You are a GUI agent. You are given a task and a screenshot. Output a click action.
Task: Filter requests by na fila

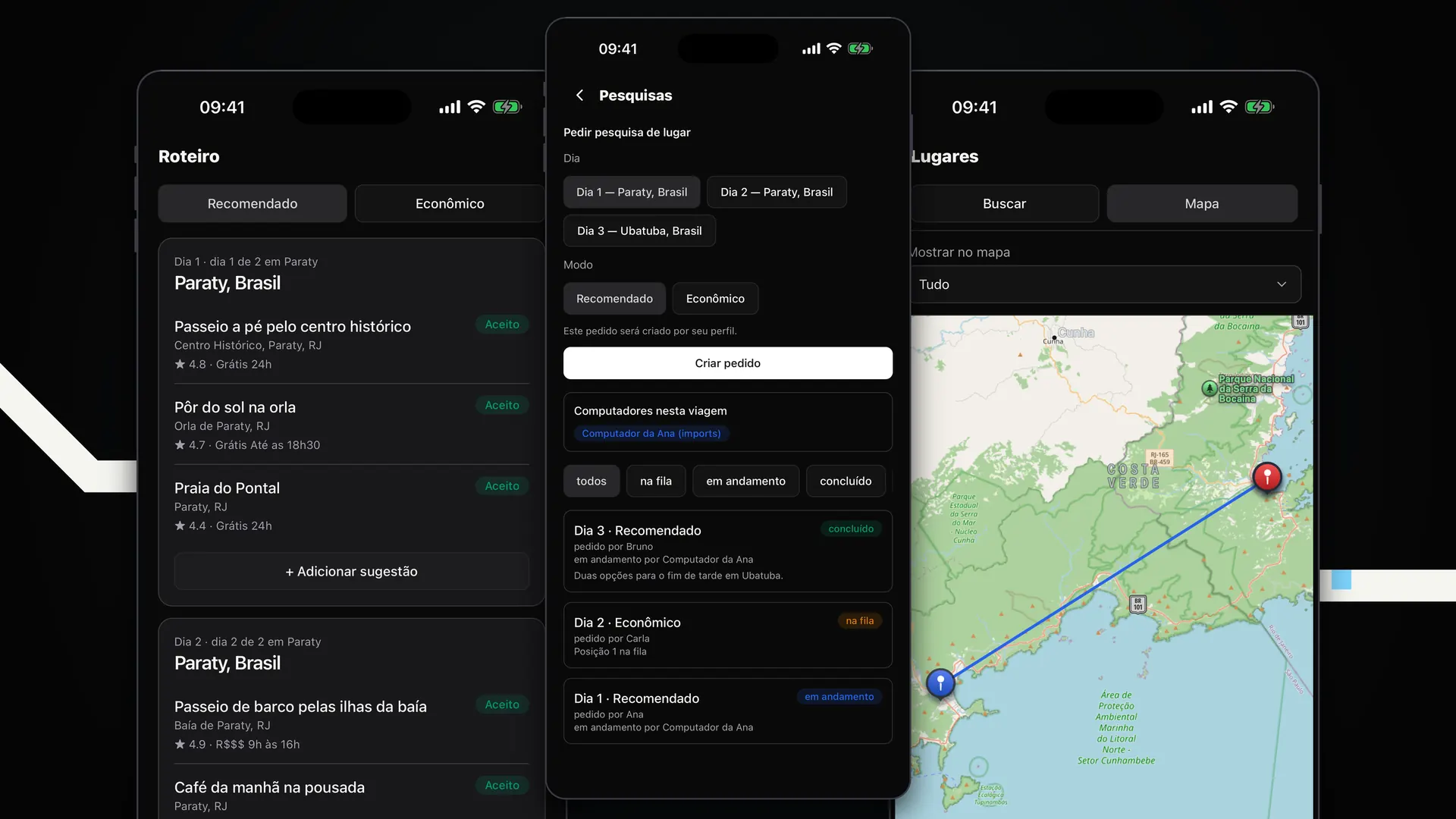[656, 481]
